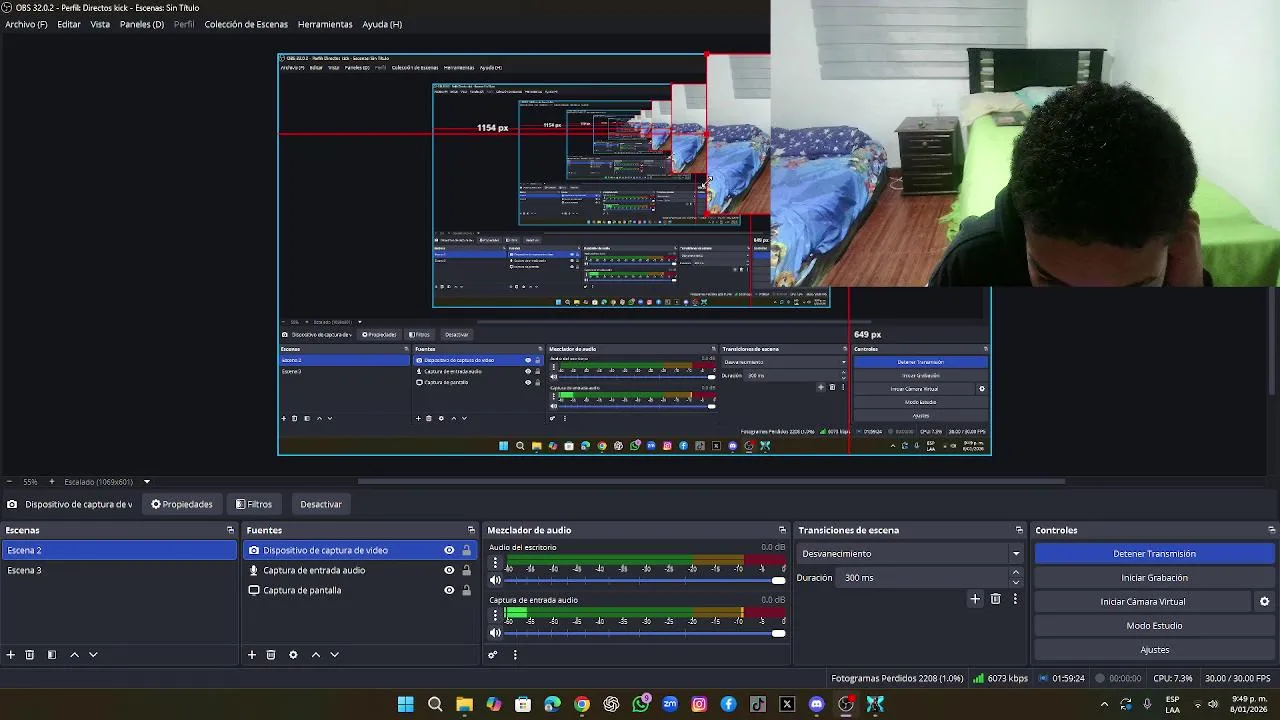The image size is (1280, 720).
Task: Move selected source down in Fuentes
Action: (335, 655)
